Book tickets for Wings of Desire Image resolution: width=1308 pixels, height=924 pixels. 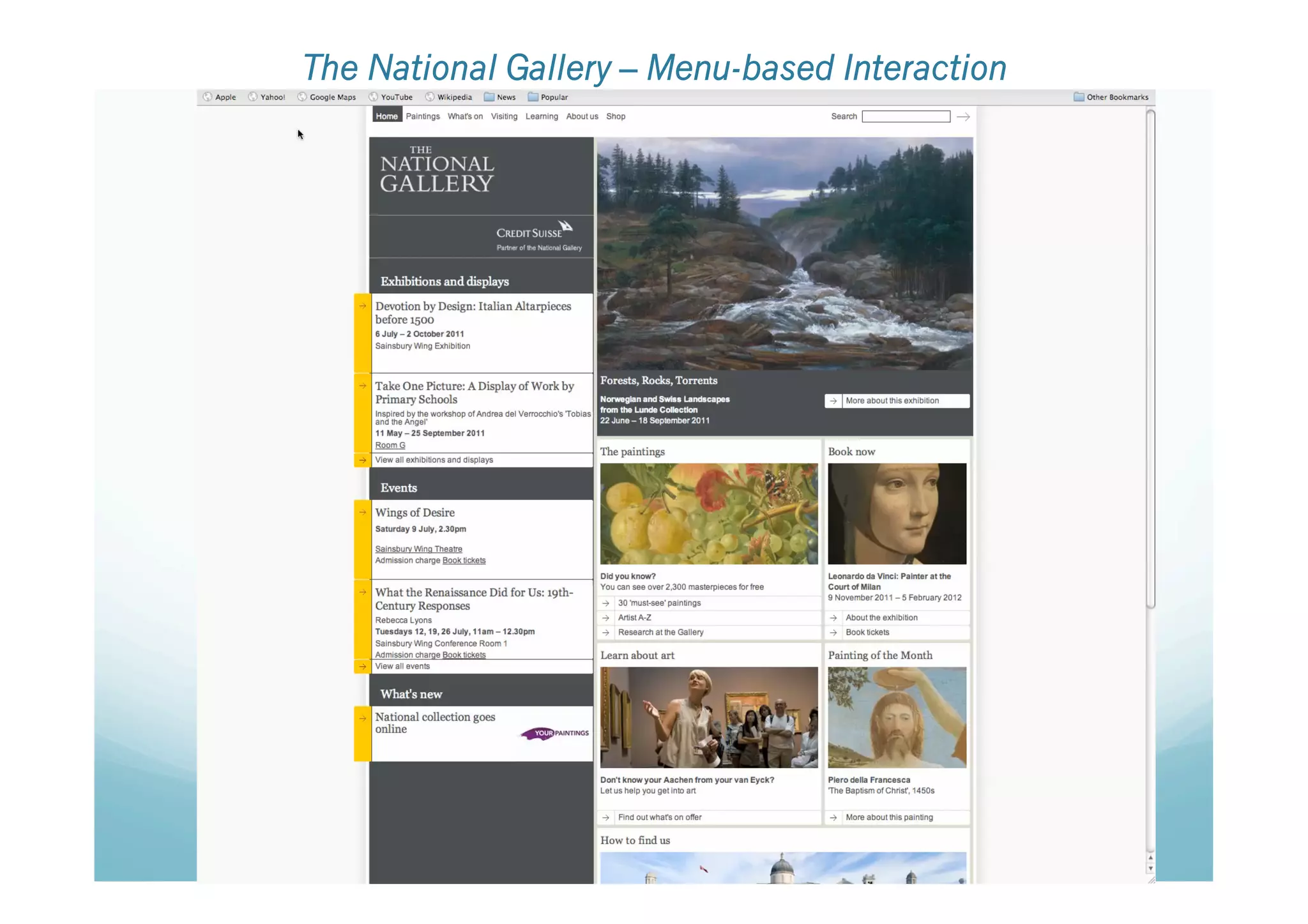tap(464, 561)
